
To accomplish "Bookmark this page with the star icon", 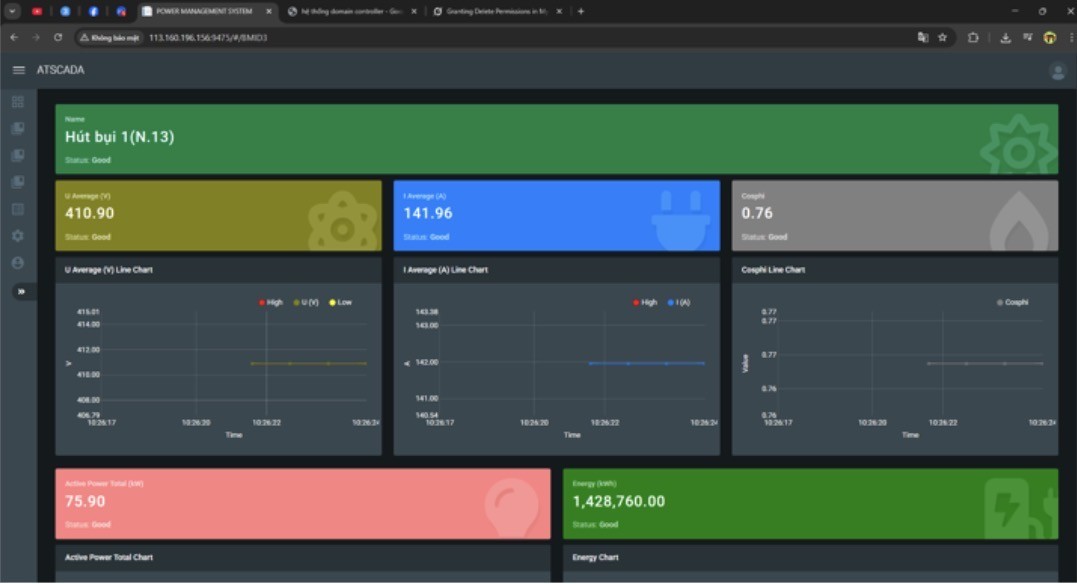I will [x=942, y=37].
